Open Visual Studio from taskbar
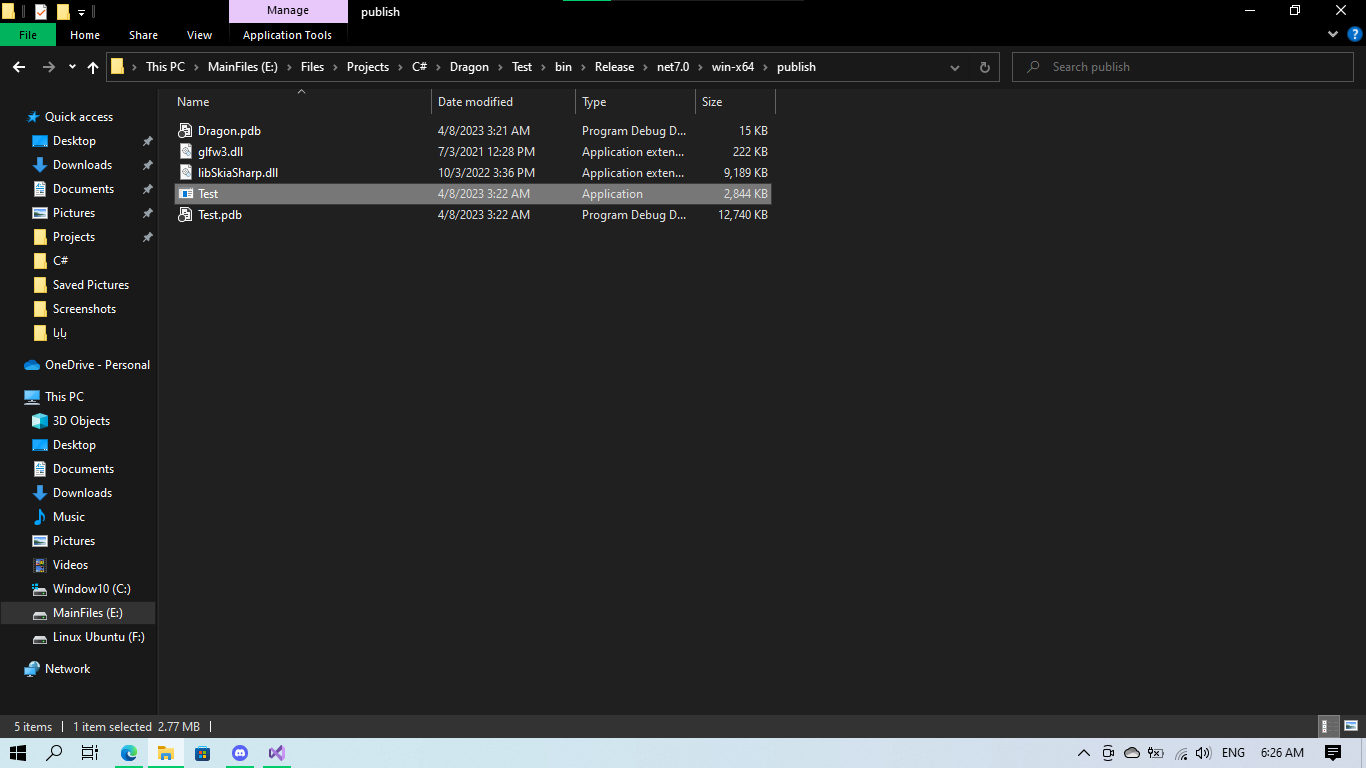Screen dimensions: 1366x768 [277, 753]
